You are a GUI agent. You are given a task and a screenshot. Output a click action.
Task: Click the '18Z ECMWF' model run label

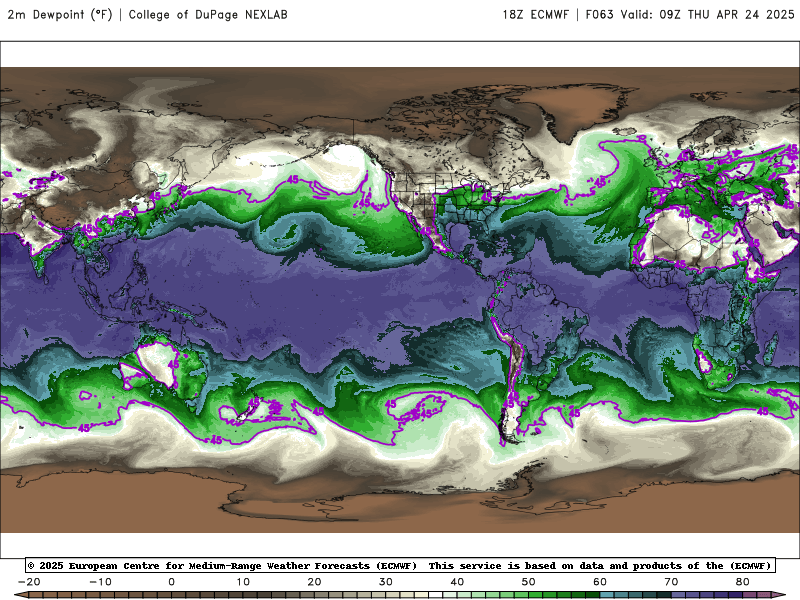coord(536,14)
